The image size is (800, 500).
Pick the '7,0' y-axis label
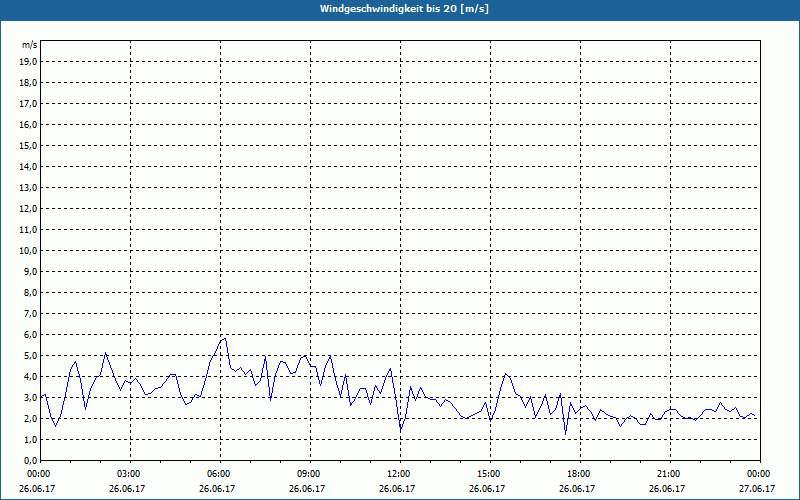pyautogui.click(x=30, y=313)
